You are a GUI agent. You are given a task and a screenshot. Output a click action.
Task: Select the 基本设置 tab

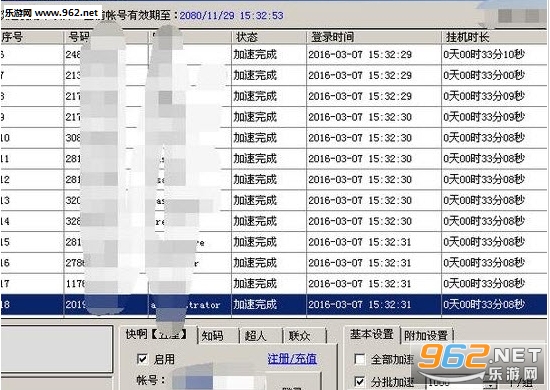pyautogui.click(x=371, y=334)
